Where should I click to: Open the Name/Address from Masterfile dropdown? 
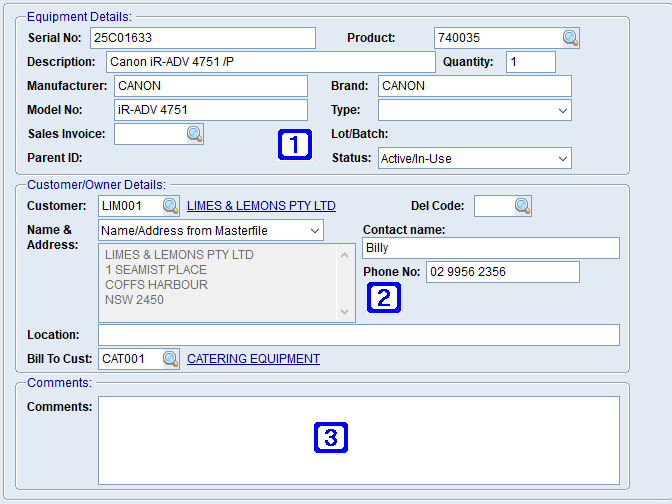tap(211, 231)
